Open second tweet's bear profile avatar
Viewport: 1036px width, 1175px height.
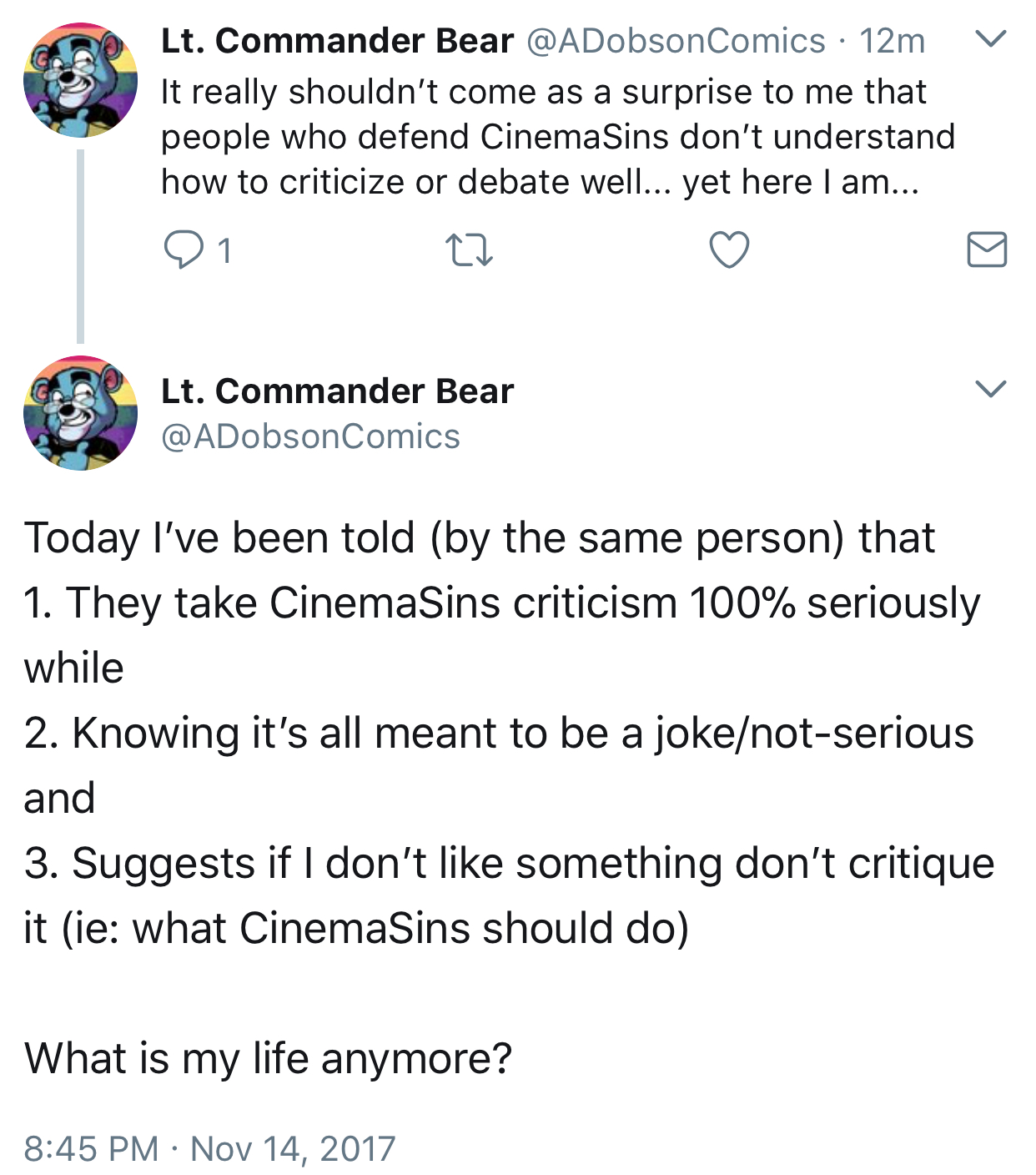click(x=80, y=413)
